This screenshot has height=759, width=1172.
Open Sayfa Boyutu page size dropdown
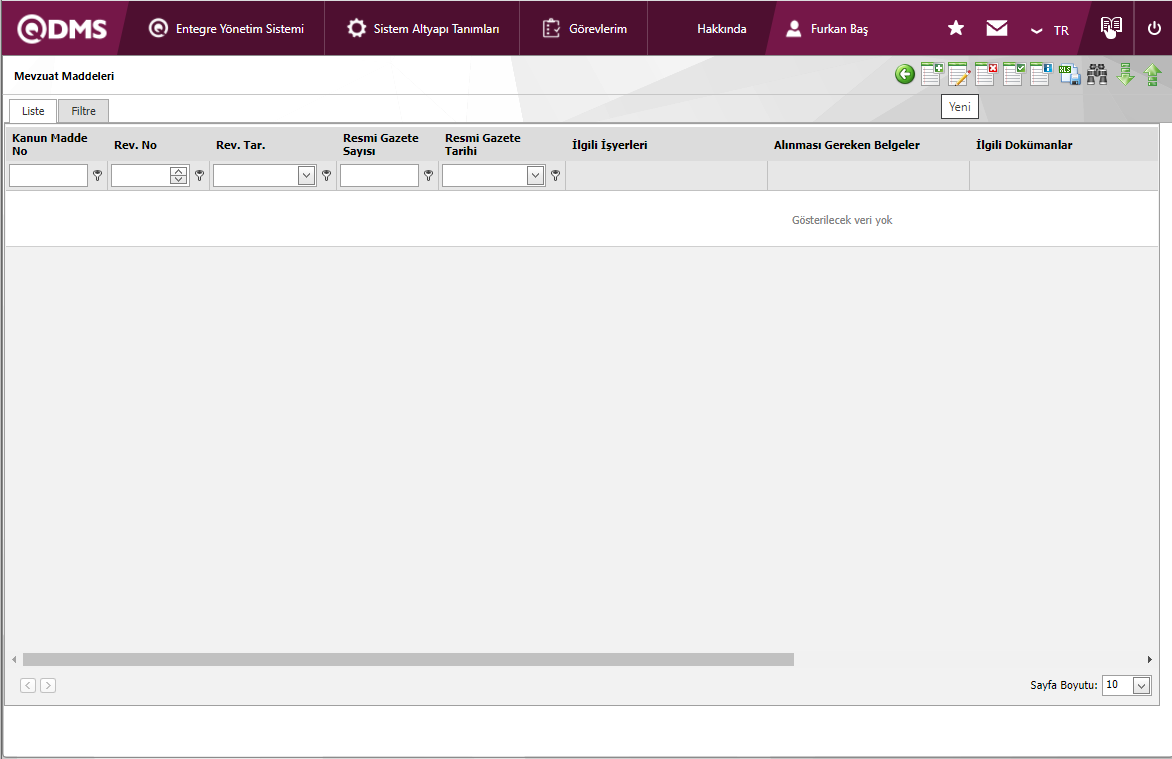(1141, 685)
